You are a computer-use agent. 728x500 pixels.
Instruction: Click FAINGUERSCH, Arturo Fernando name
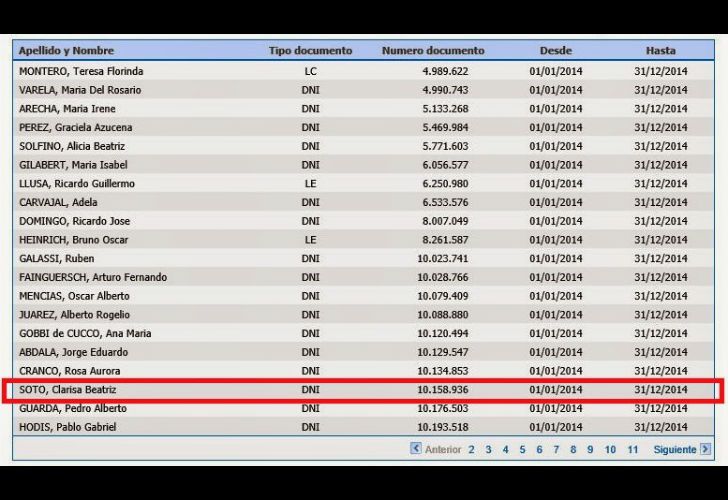(x=93, y=277)
